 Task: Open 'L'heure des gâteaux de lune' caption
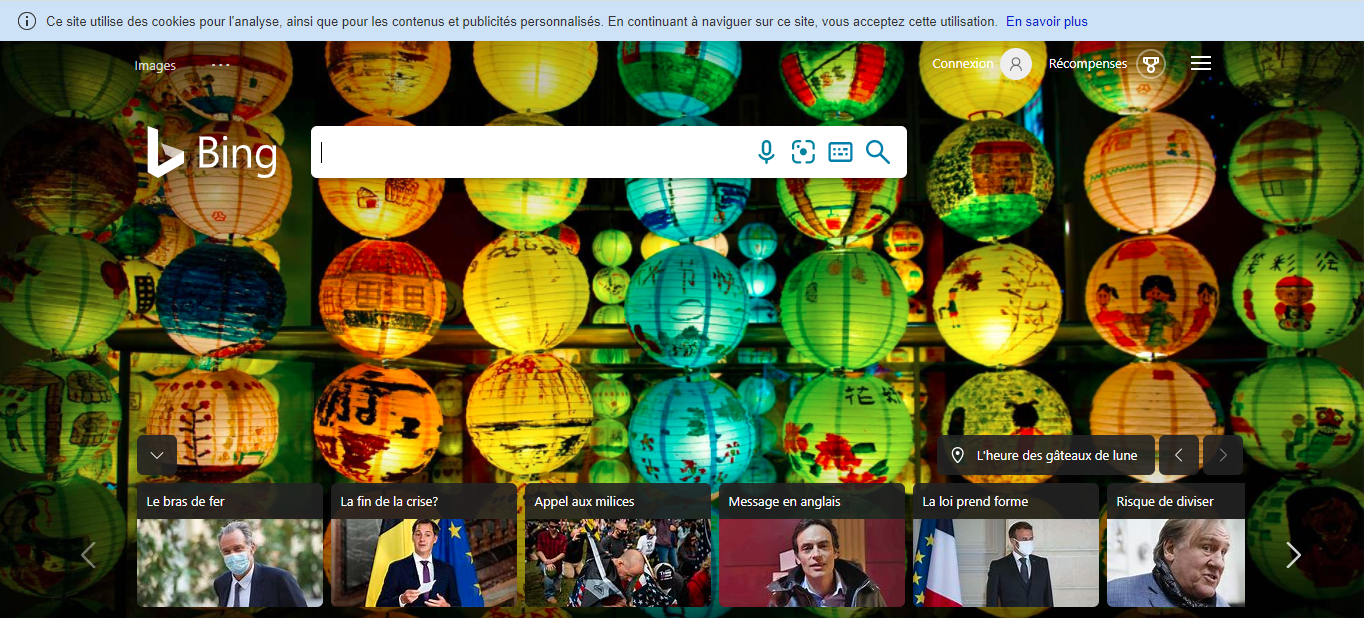(x=1056, y=455)
